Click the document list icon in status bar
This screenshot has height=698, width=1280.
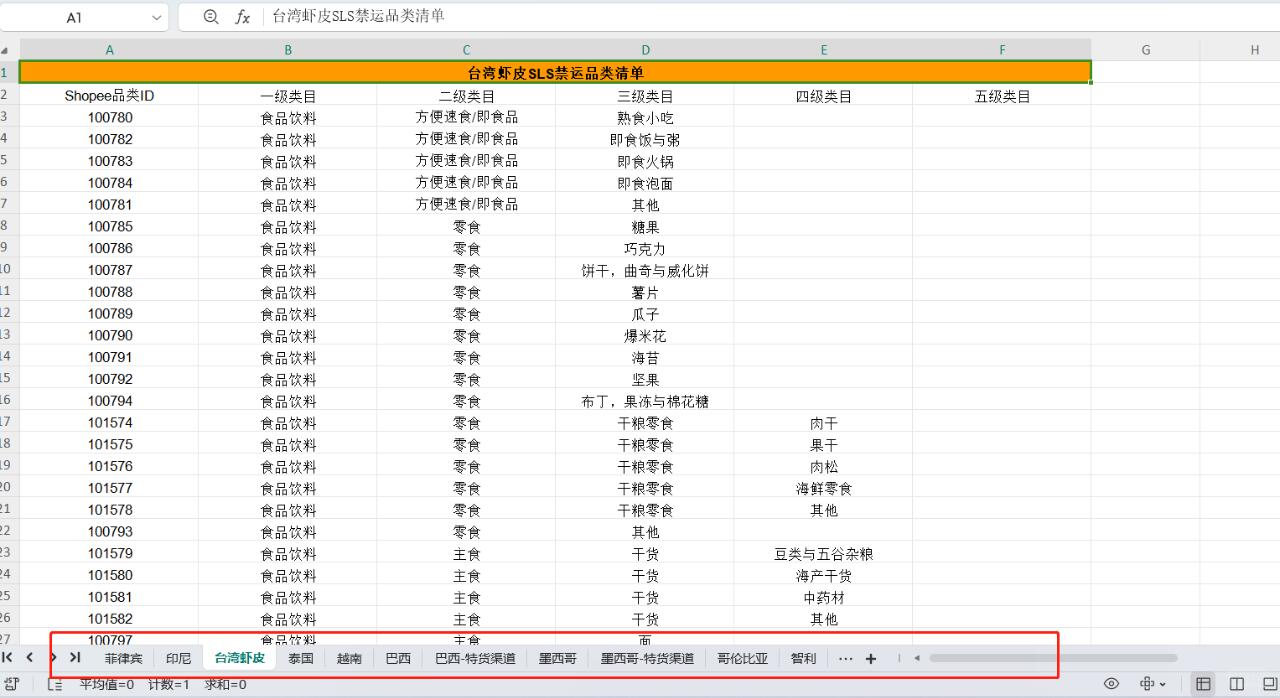pyautogui.click(x=54, y=684)
